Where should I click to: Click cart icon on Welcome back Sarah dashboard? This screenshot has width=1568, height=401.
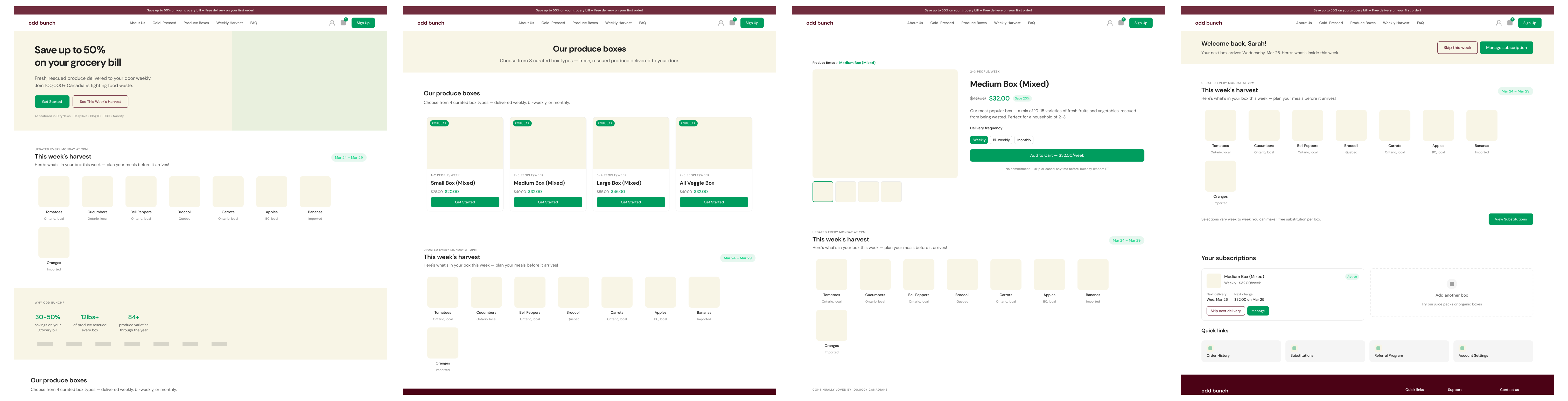tap(1510, 23)
